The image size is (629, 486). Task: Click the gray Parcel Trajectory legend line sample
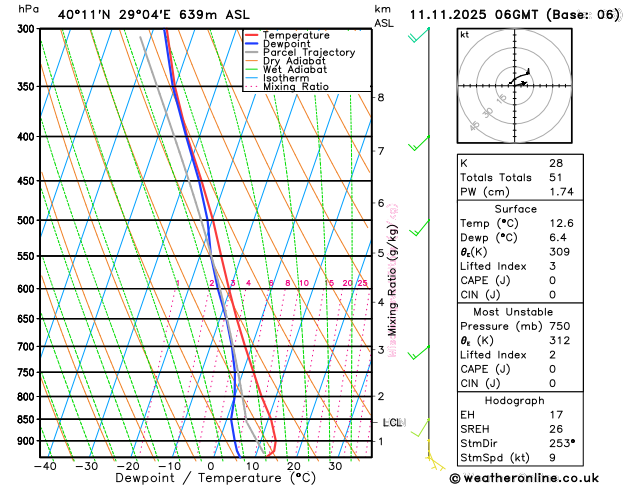click(x=251, y=52)
